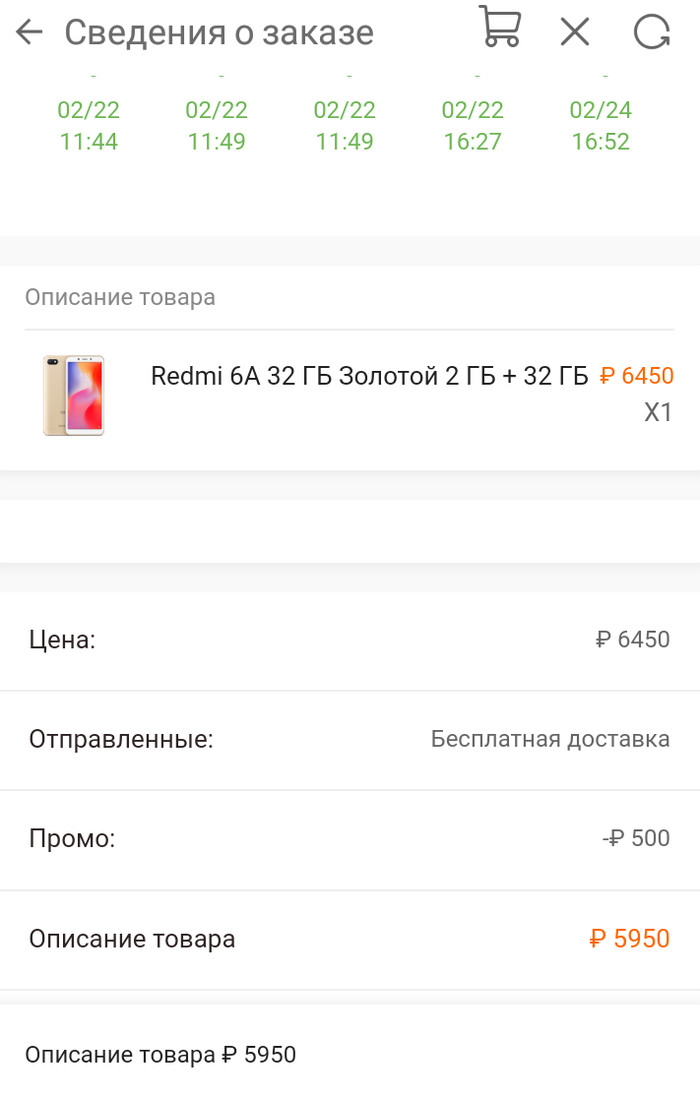Tap the Redmi 6A product thumbnail
This screenshot has width=700, height=1098.
(x=73, y=395)
